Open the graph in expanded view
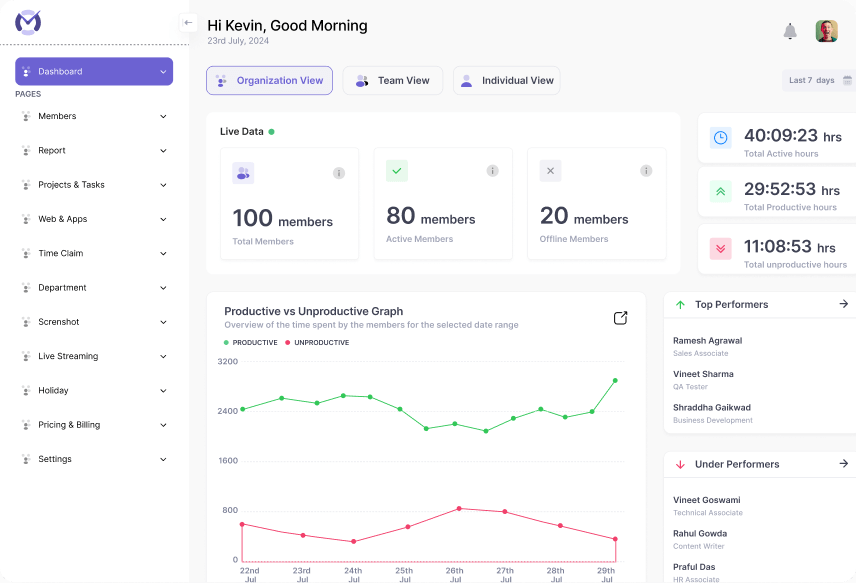 coord(620,318)
